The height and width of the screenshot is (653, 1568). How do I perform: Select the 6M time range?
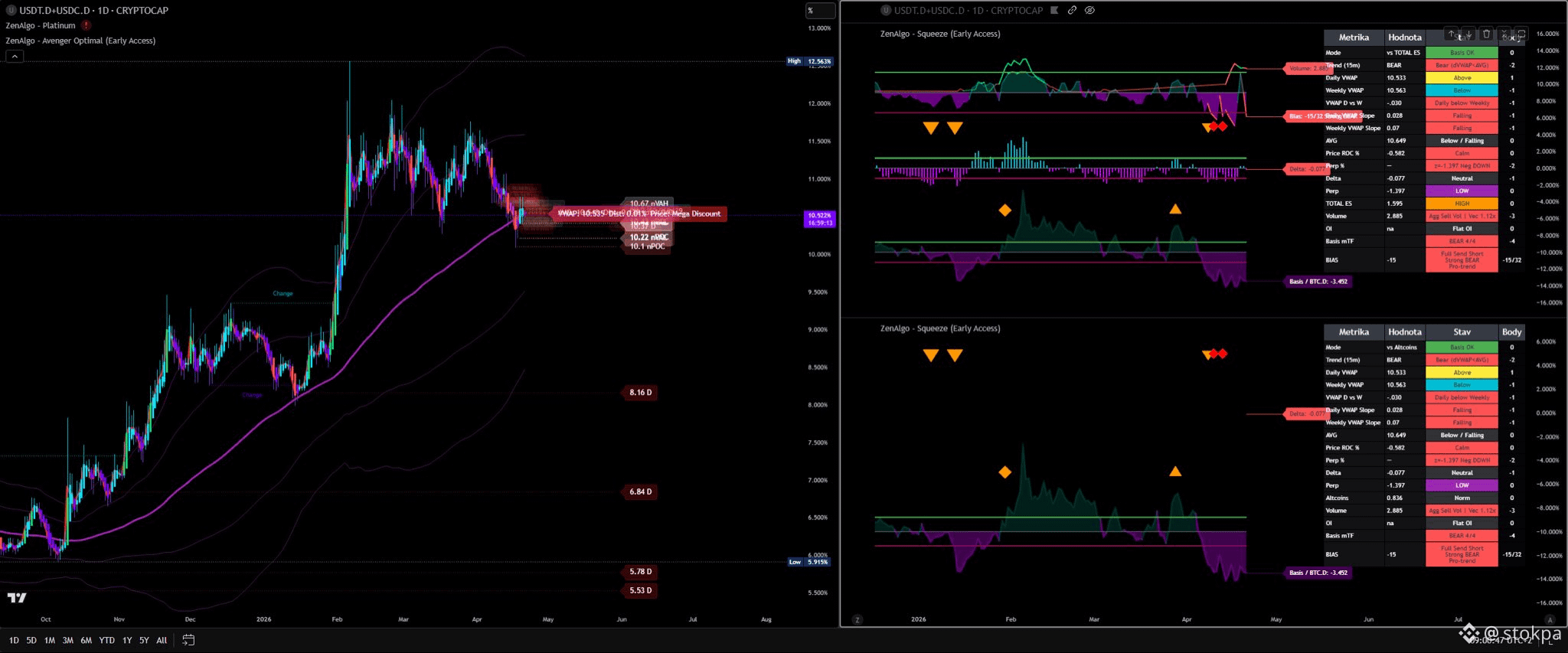click(x=87, y=640)
